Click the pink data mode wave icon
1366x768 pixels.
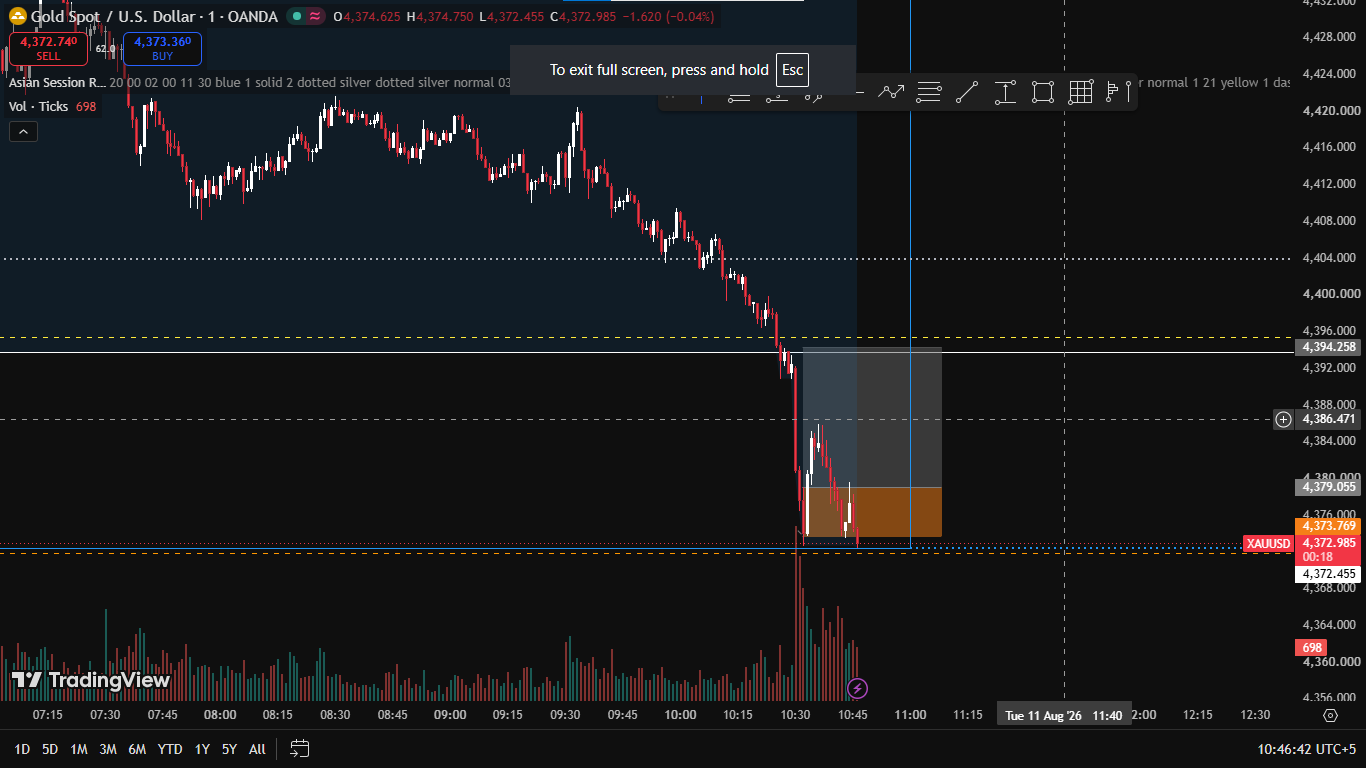[315, 16]
